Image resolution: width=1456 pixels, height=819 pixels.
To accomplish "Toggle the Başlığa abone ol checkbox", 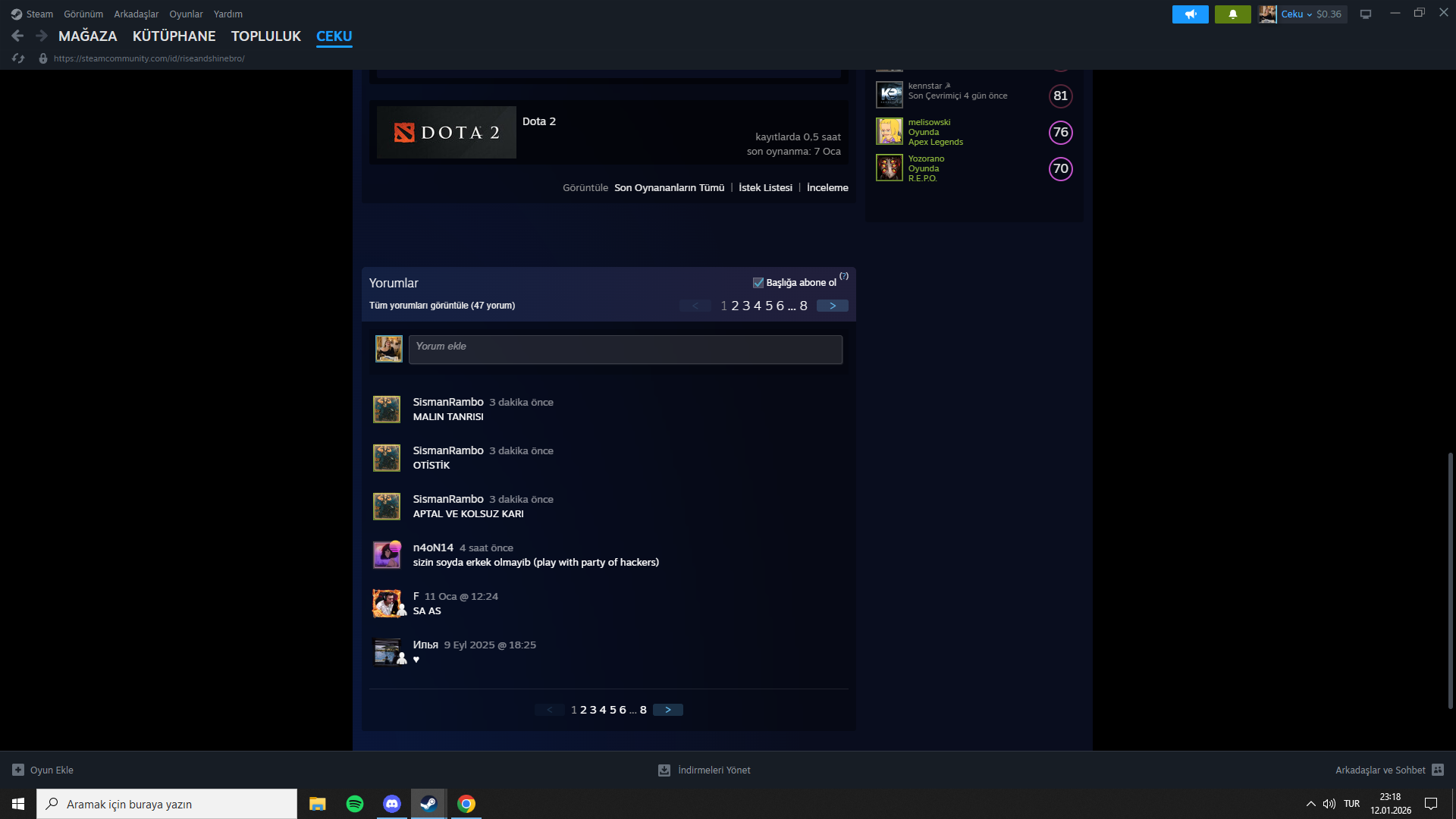I will [x=758, y=283].
